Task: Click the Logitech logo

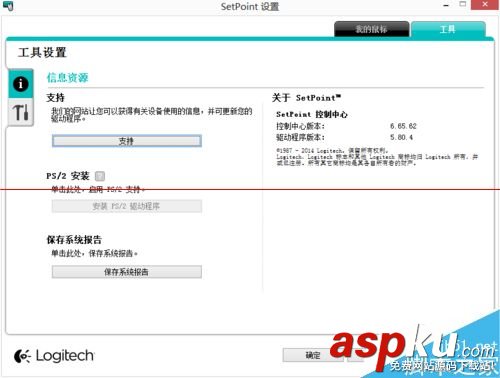Action: (x=54, y=356)
